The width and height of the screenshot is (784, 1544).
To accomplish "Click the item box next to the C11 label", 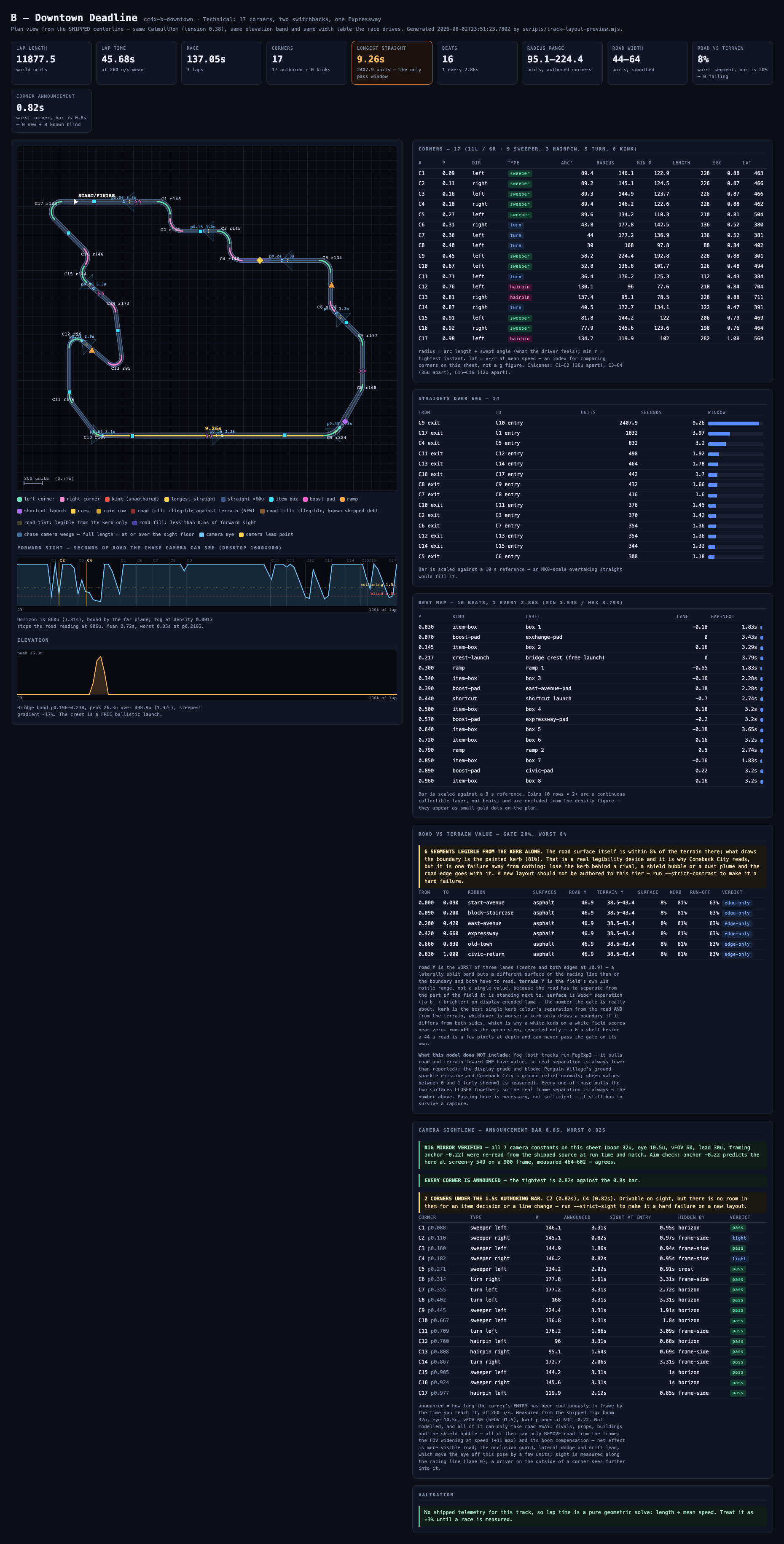I will coord(70,392).
